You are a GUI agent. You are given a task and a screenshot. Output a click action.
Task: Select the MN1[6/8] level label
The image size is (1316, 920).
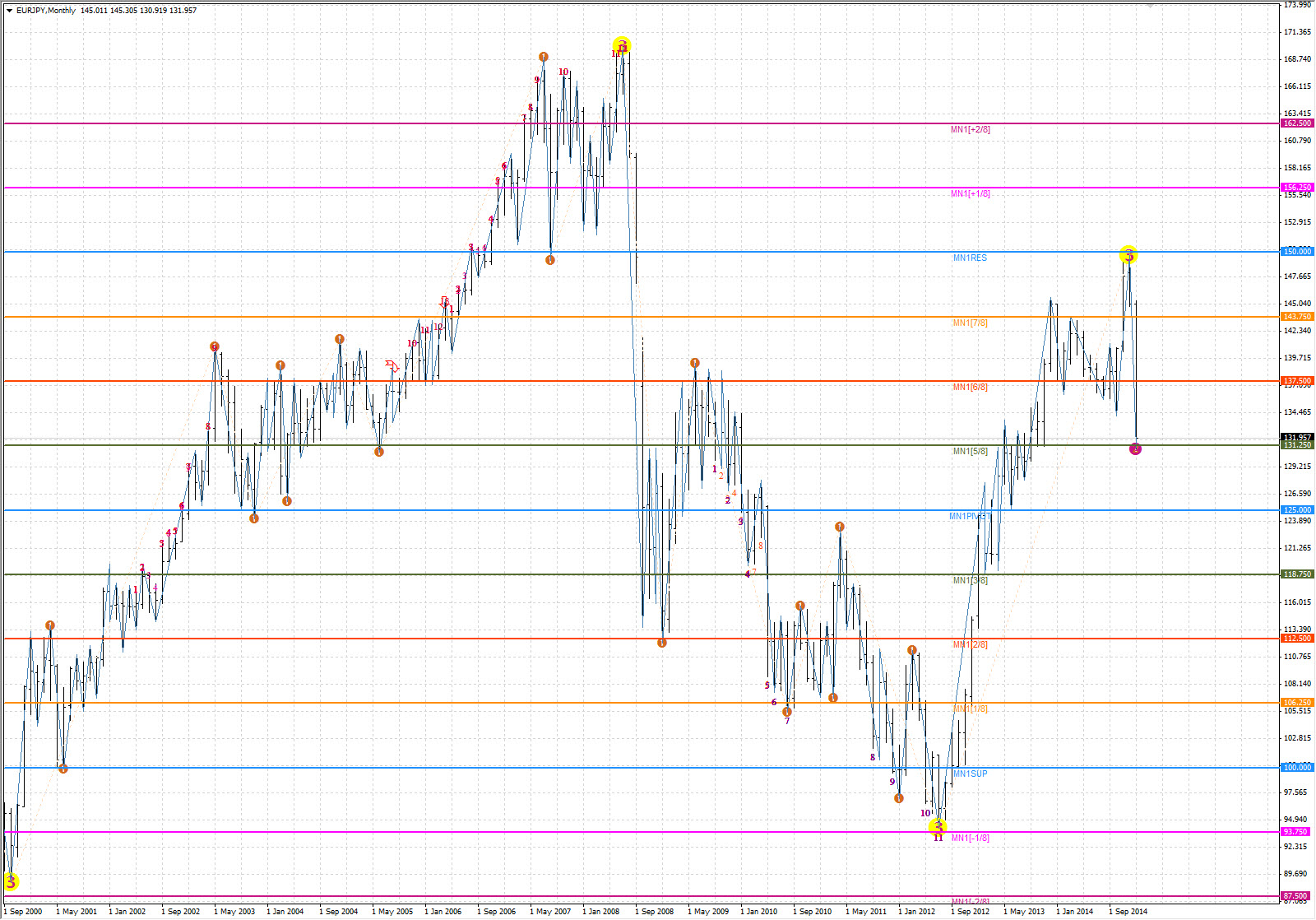[x=970, y=388]
